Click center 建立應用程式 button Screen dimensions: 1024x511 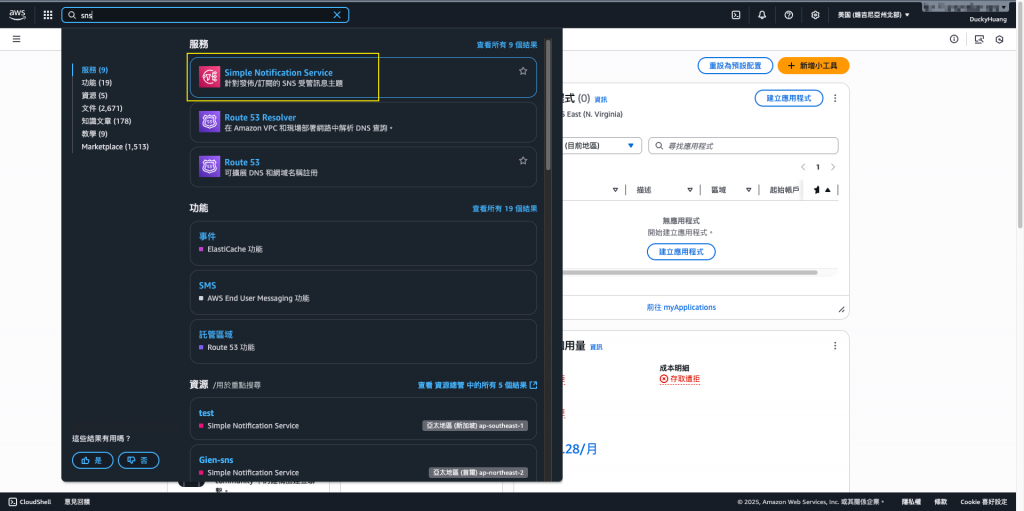681,252
